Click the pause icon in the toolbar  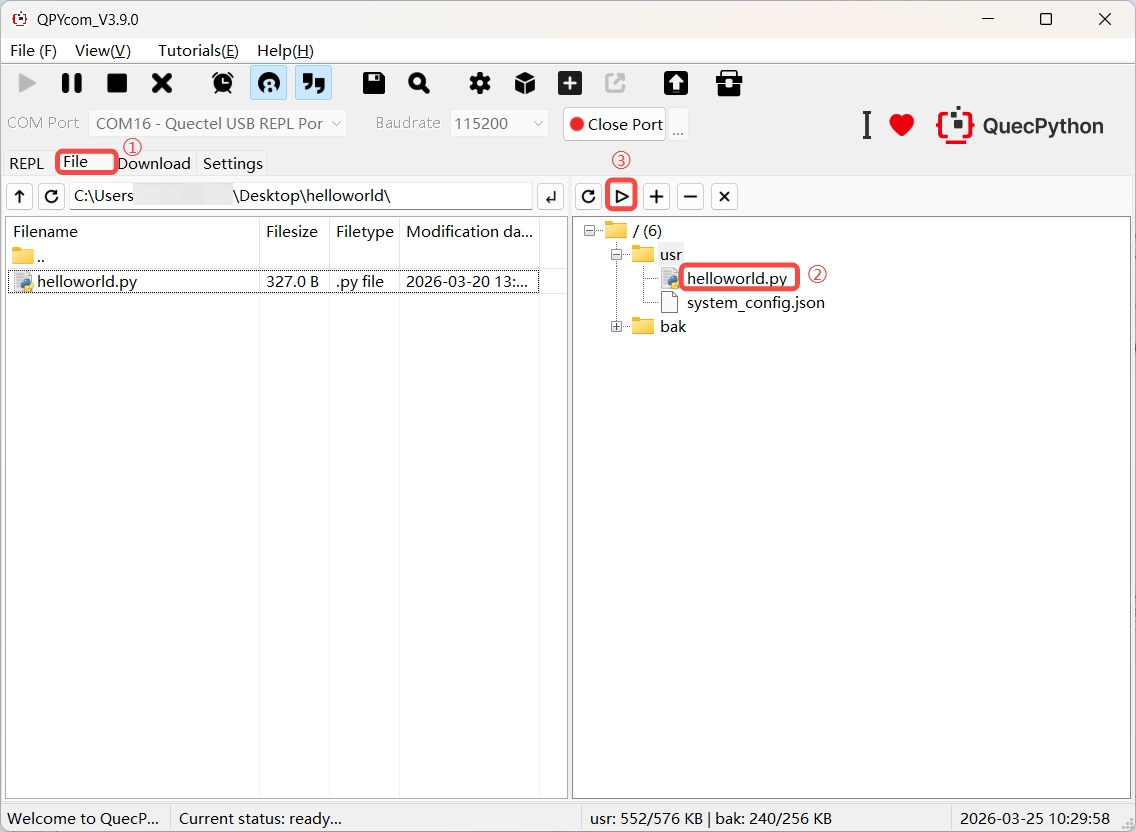72,83
